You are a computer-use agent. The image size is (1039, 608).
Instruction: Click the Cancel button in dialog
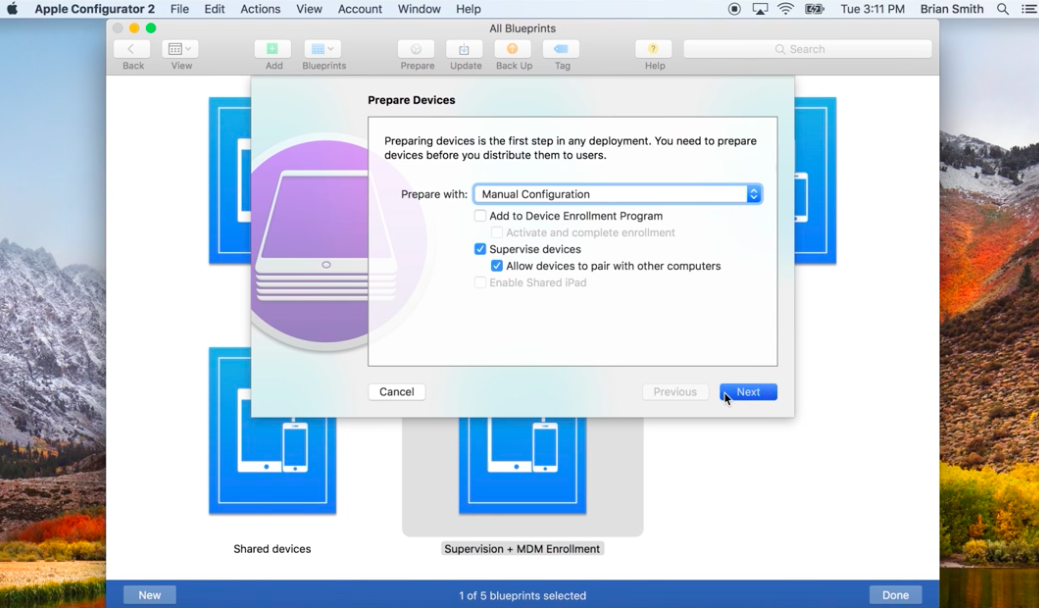[397, 392]
